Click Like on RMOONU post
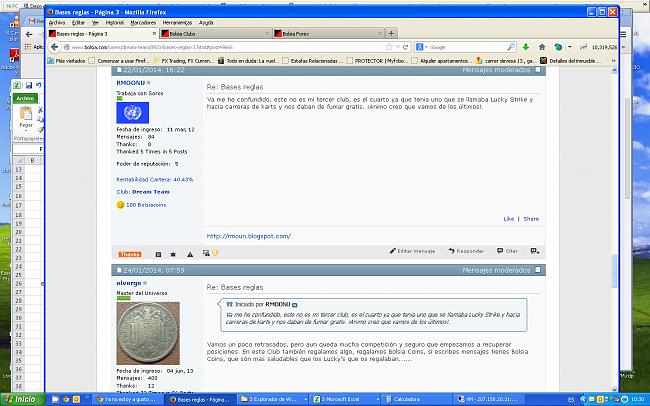Image resolution: width=650 pixels, height=406 pixels. [509, 219]
